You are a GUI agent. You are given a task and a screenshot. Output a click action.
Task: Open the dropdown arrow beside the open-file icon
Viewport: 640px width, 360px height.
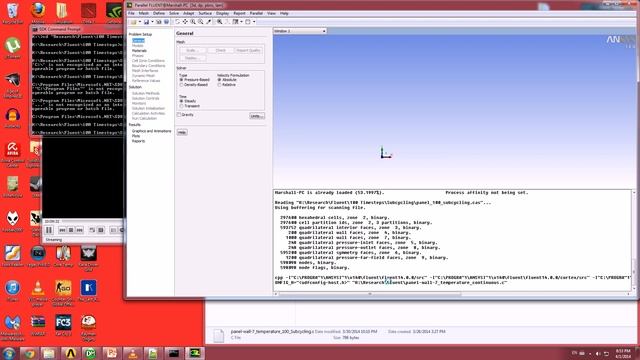pos(140,22)
